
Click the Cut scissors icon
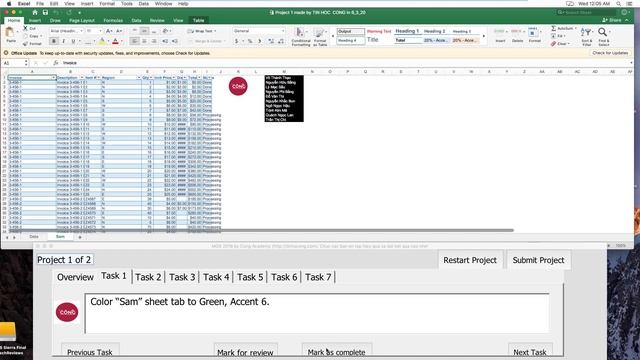coord(25,28)
